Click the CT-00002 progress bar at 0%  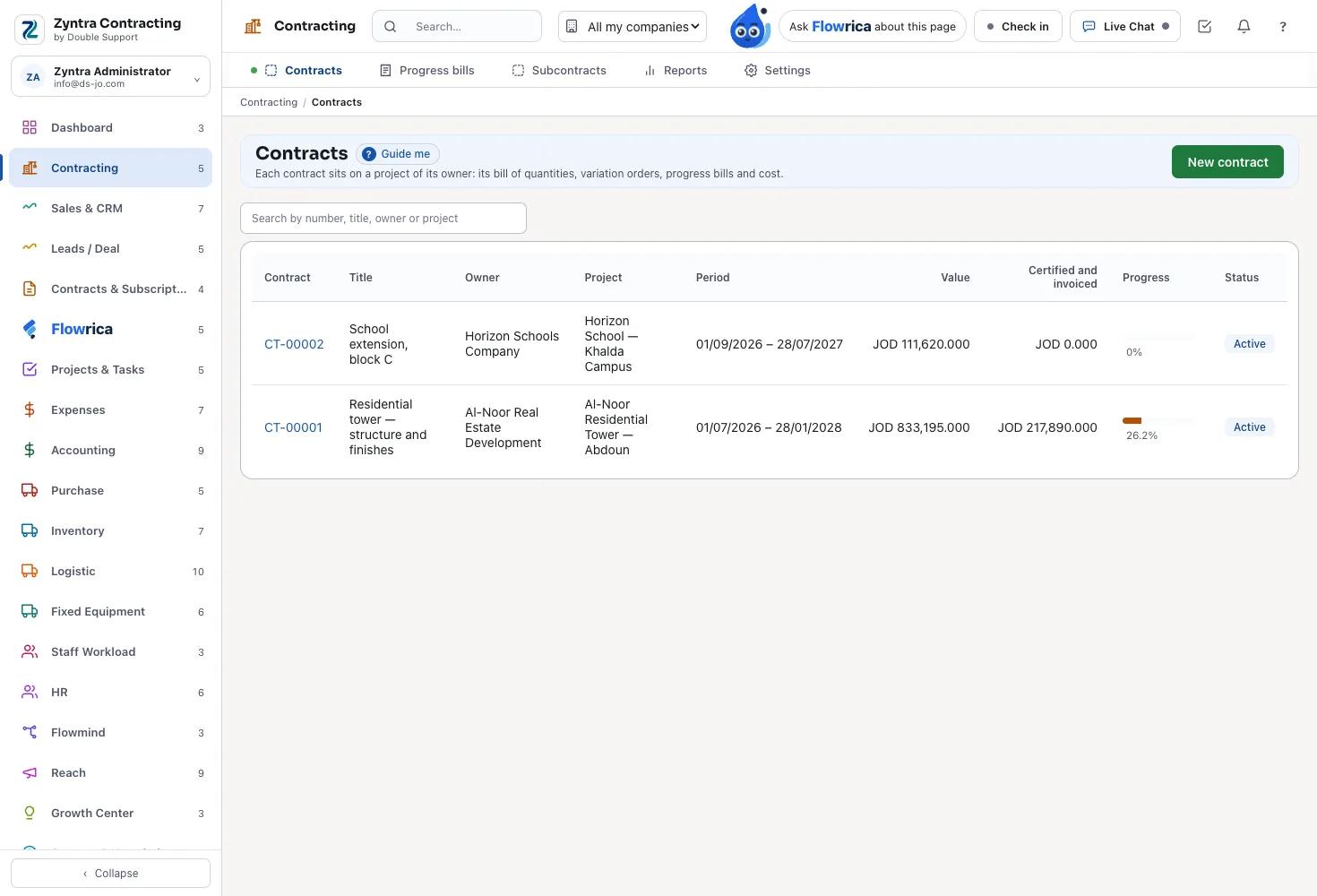click(x=1159, y=337)
